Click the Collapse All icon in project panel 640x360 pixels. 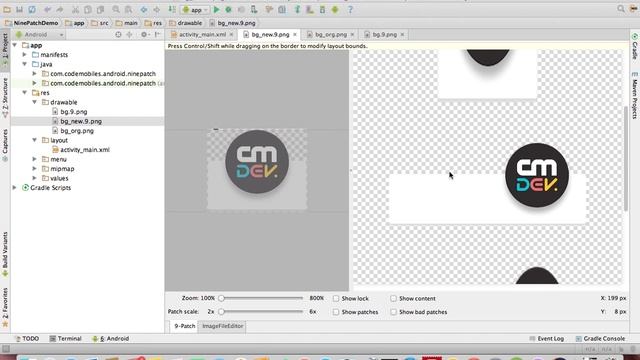tap(129, 35)
